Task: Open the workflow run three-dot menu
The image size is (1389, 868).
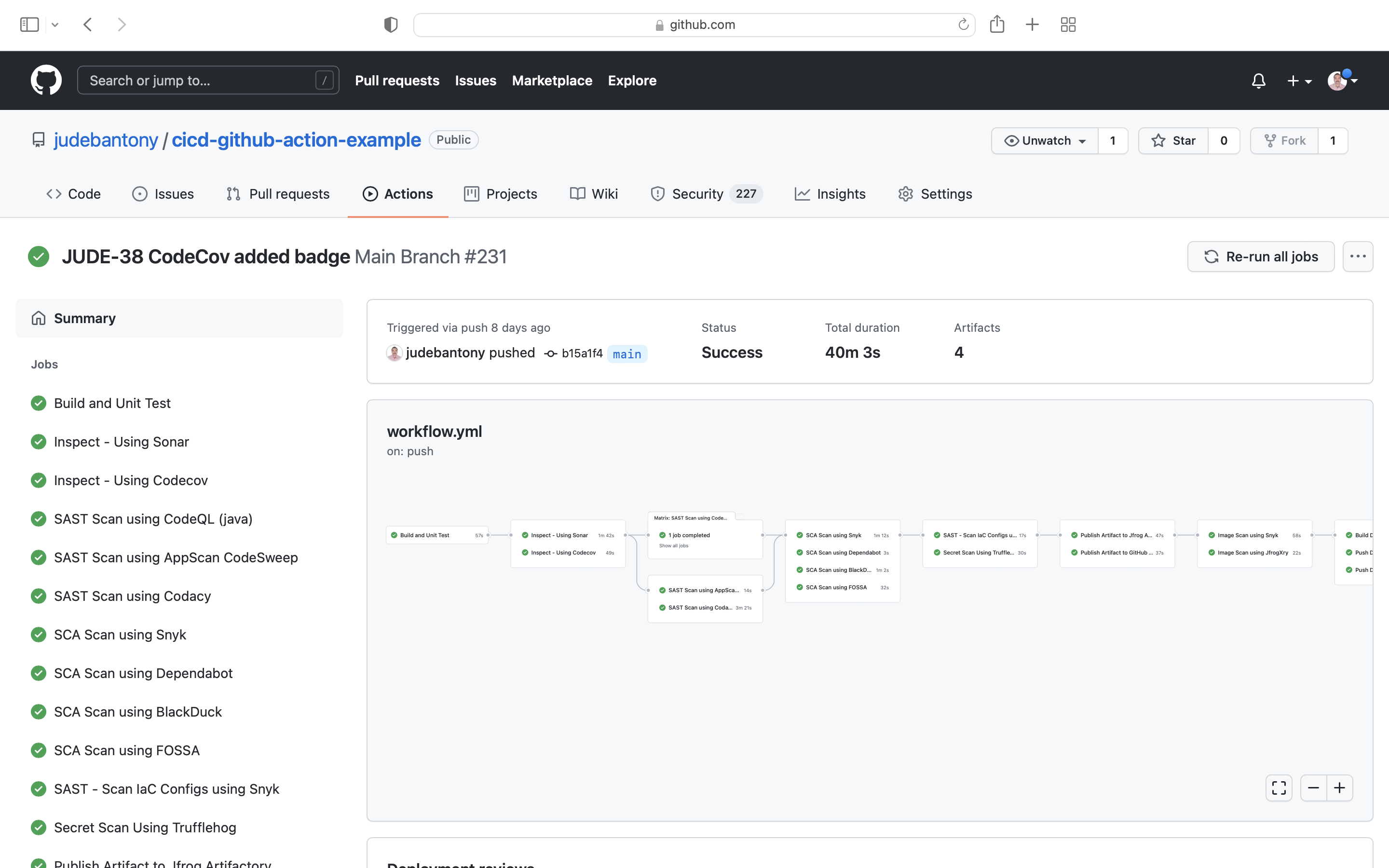Action: coord(1358,257)
